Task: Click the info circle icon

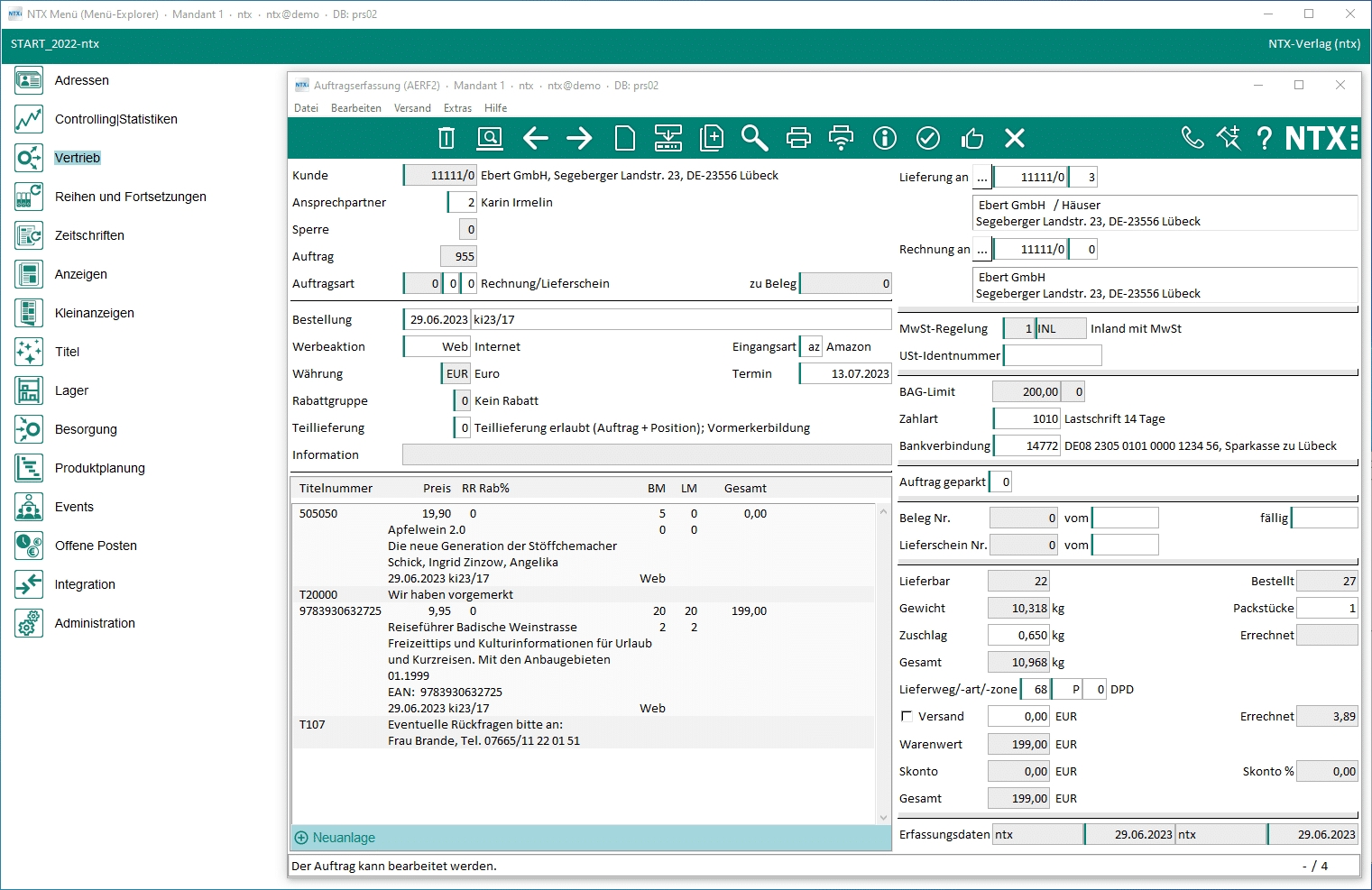Action: [885, 138]
